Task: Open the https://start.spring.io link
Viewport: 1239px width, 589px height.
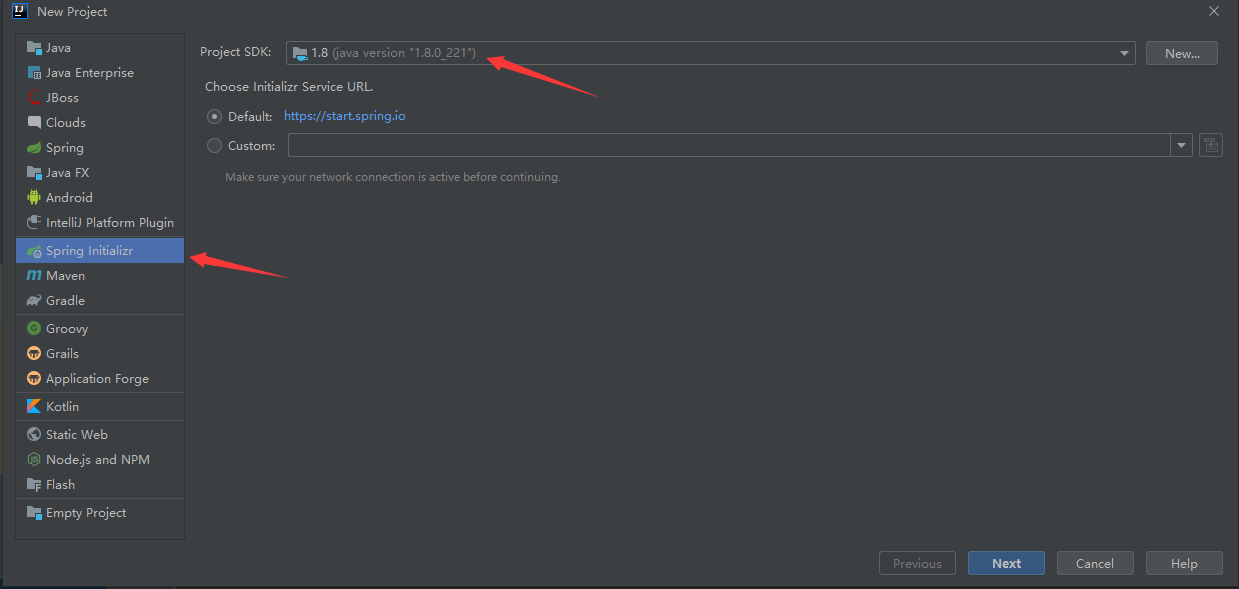Action: 345,116
